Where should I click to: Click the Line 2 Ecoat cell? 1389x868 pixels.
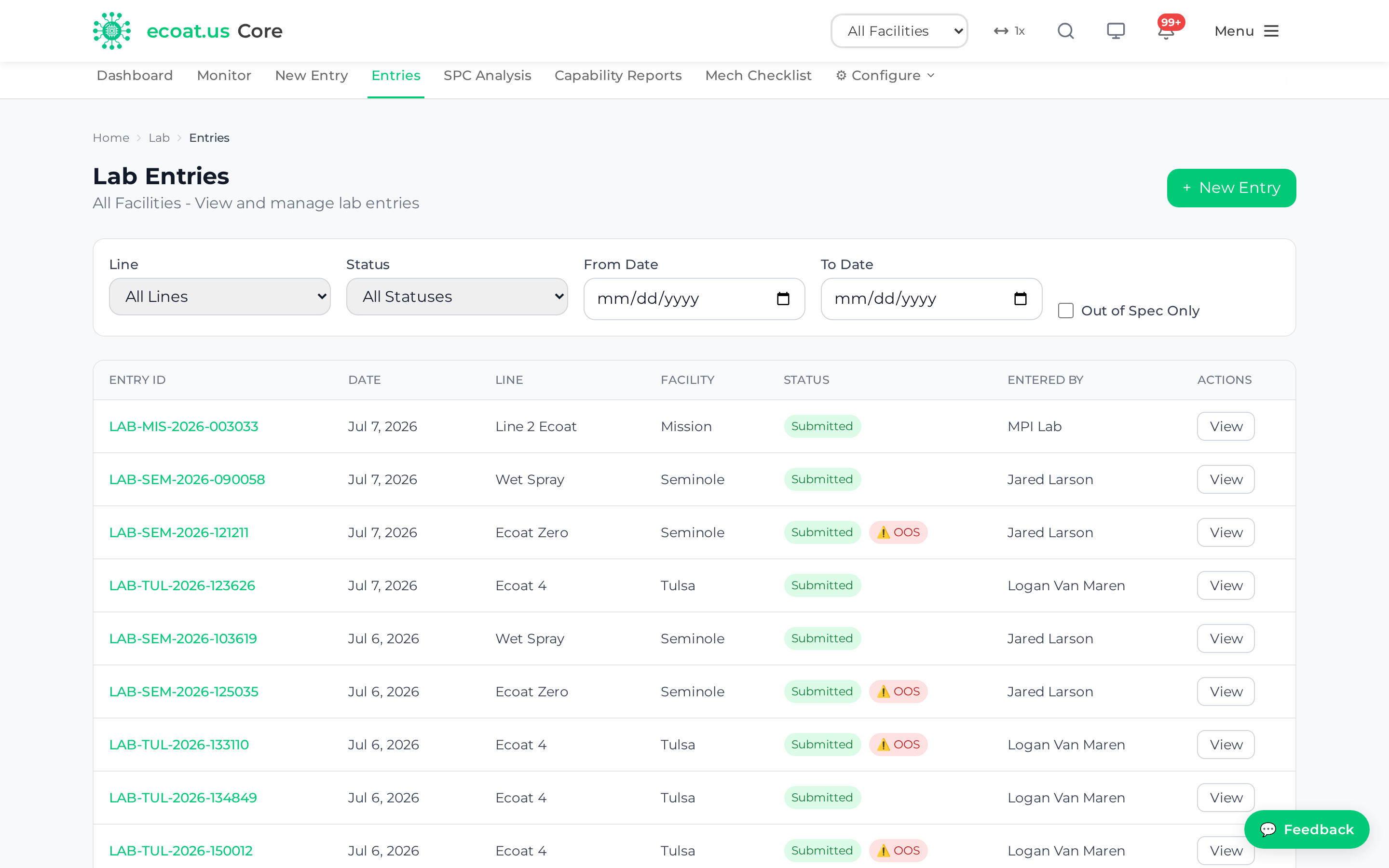coord(535,427)
